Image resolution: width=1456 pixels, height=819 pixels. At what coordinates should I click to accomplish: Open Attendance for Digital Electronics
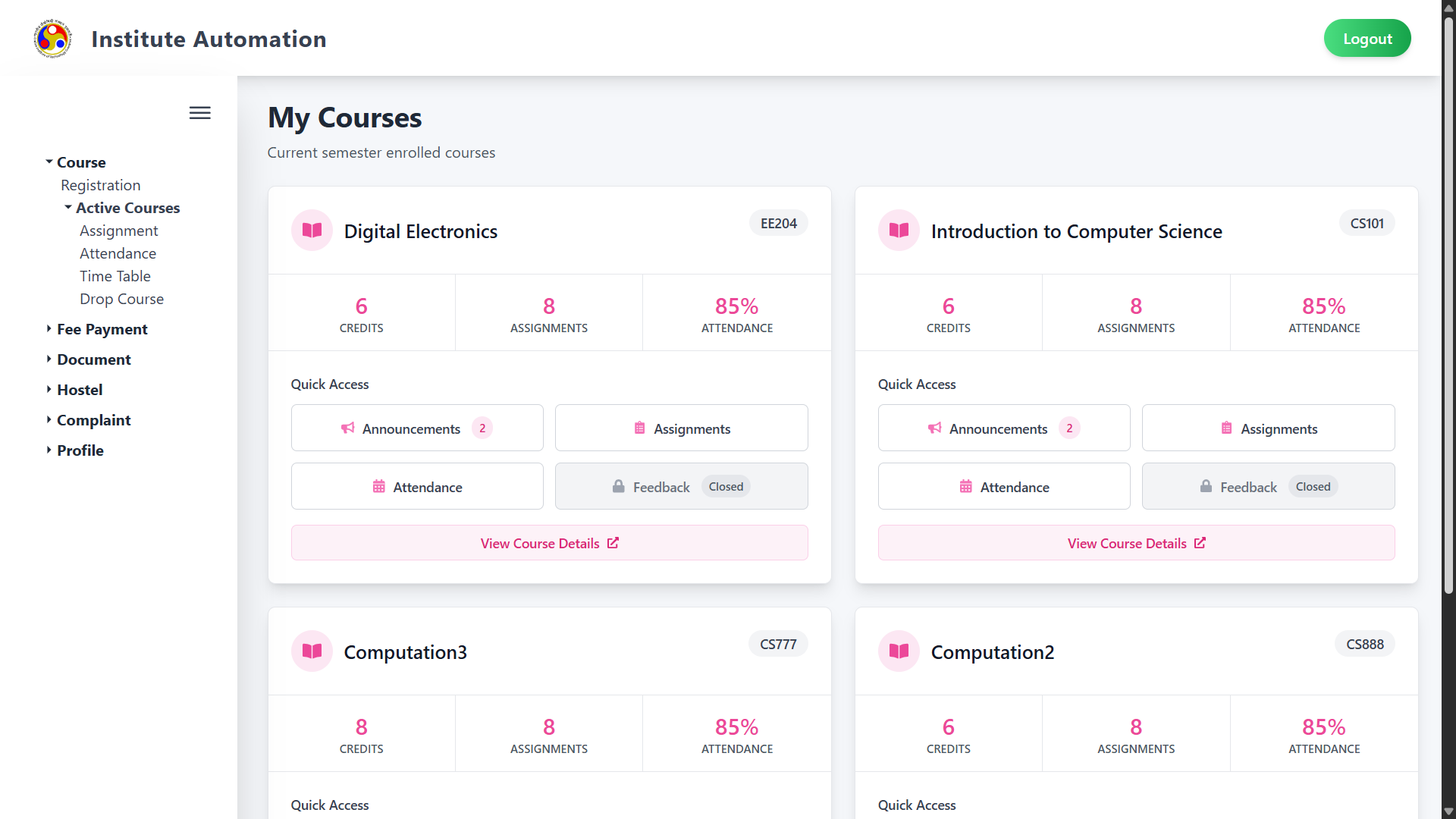[x=417, y=487]
